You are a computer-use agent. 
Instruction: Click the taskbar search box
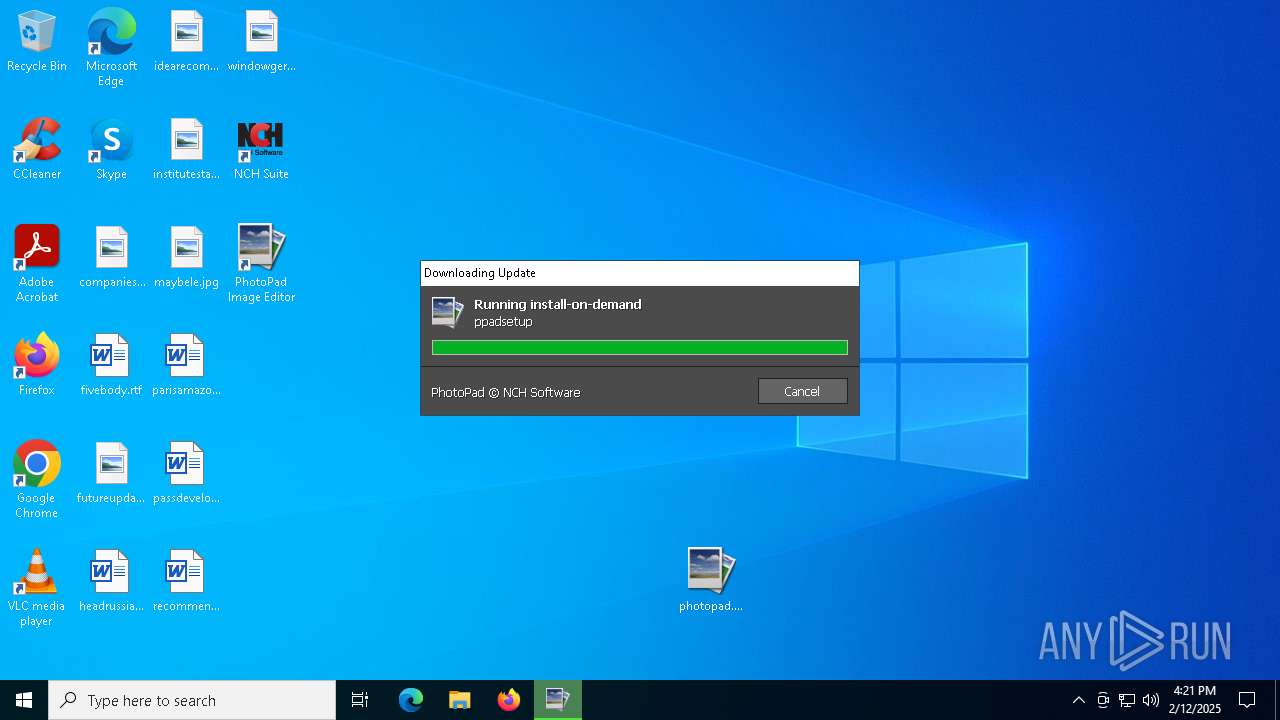tap(192, 700)
